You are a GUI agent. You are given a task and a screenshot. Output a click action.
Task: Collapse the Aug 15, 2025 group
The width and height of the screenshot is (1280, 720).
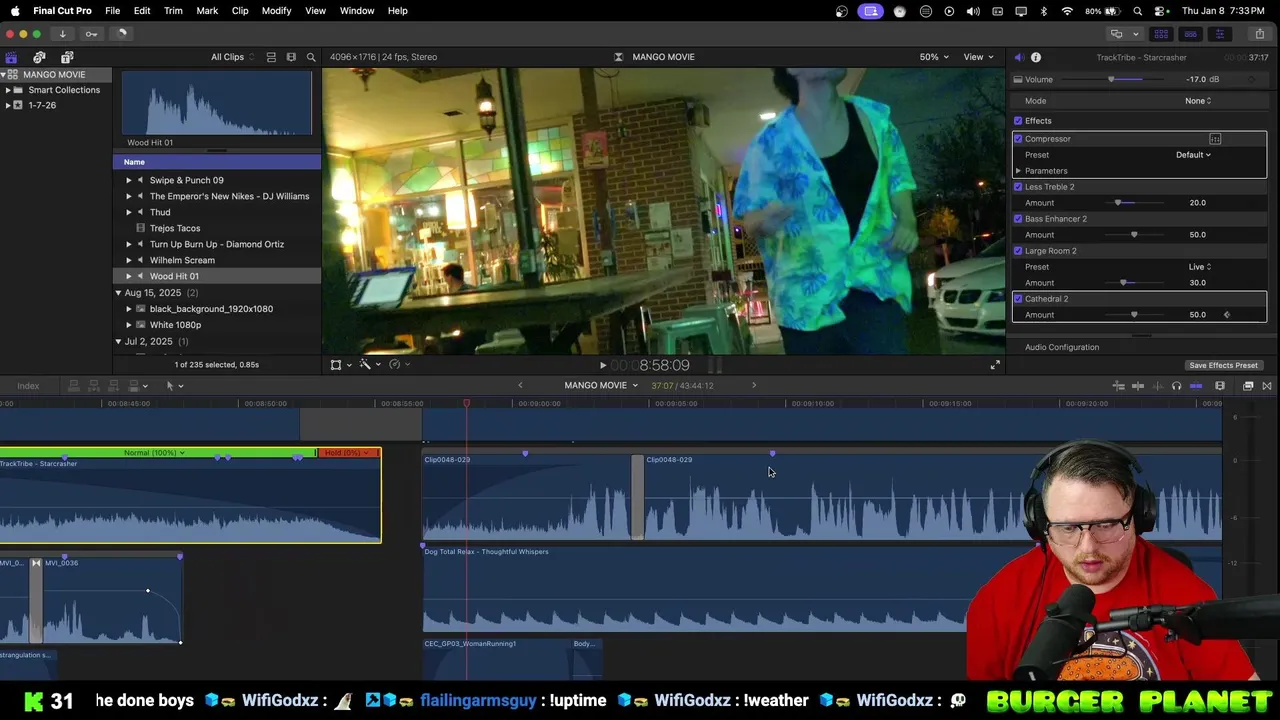pyautogui.click(x=118, y=293)
